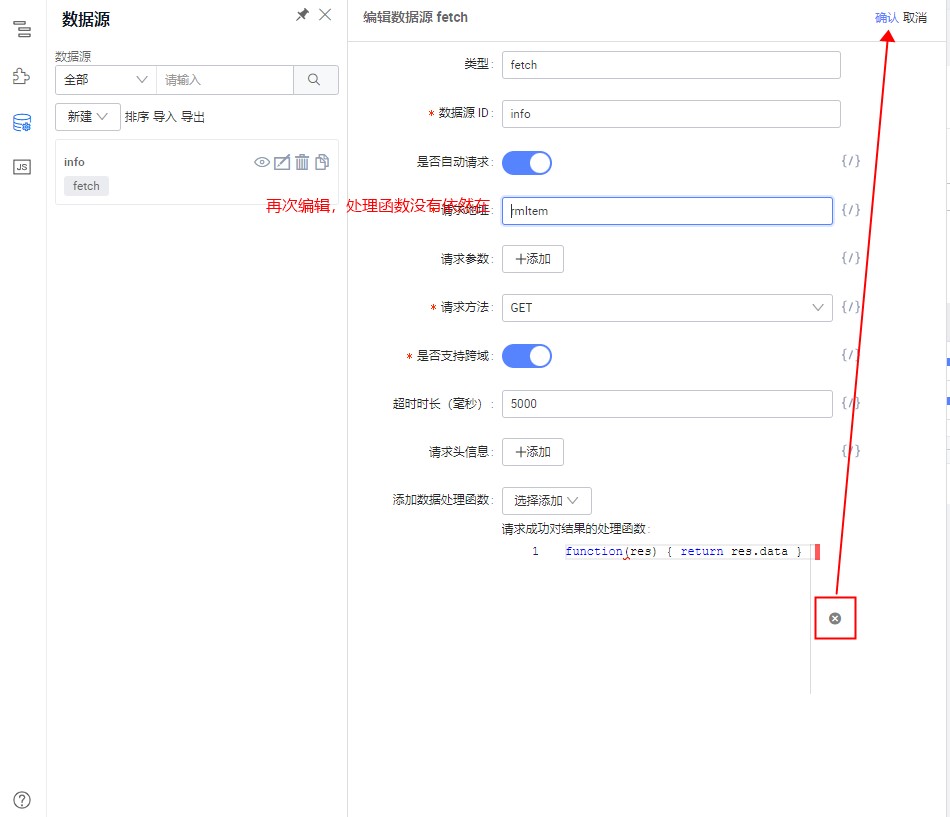This screenshot has height=817, width=950.
Task: Cancel editing with 取消
Action: 915,18
